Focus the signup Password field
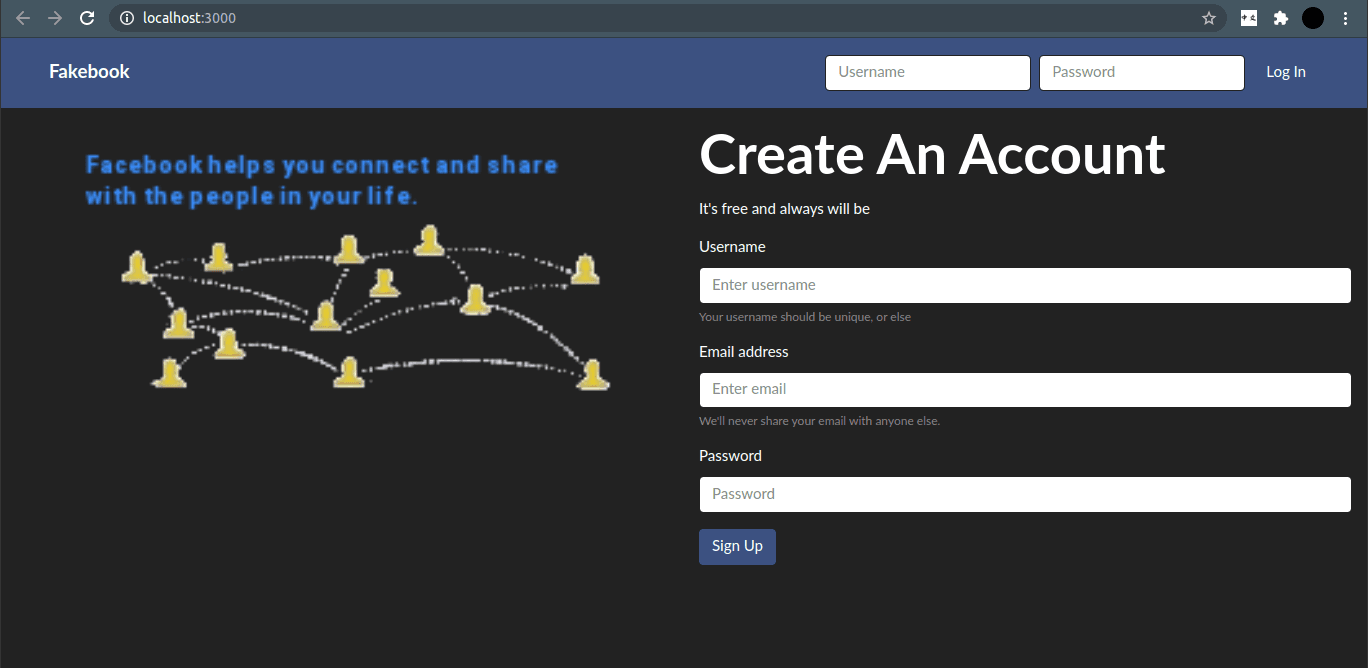Viewport: 1368px width, 668px height. [x=1025, y=494]
